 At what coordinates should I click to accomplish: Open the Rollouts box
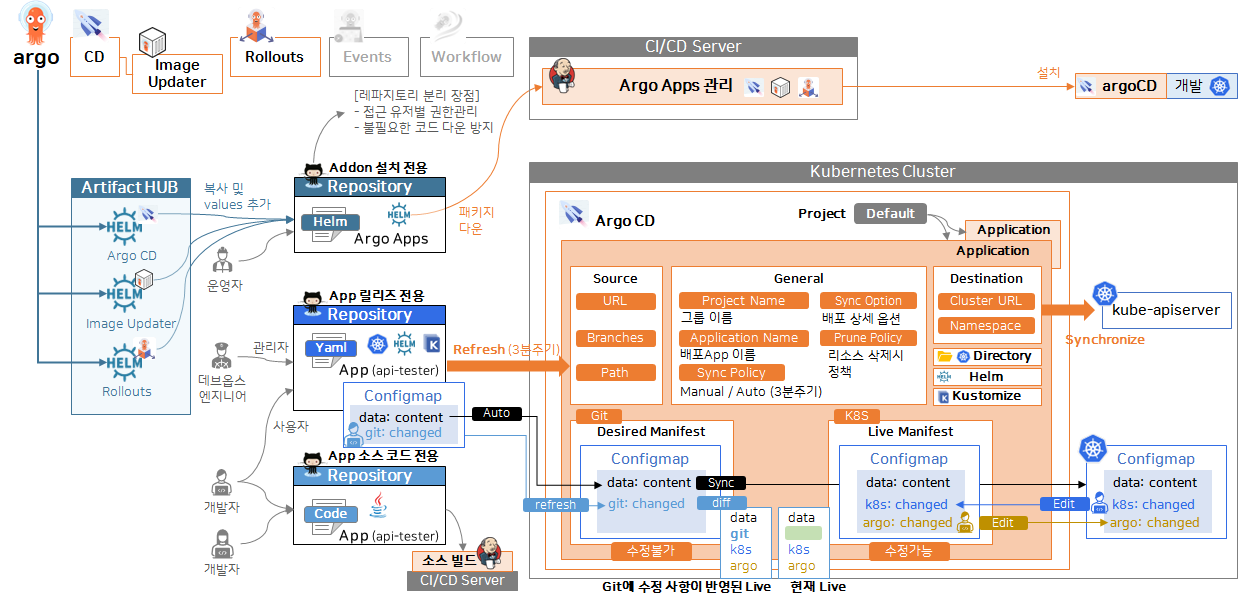(x=274, y=57)
